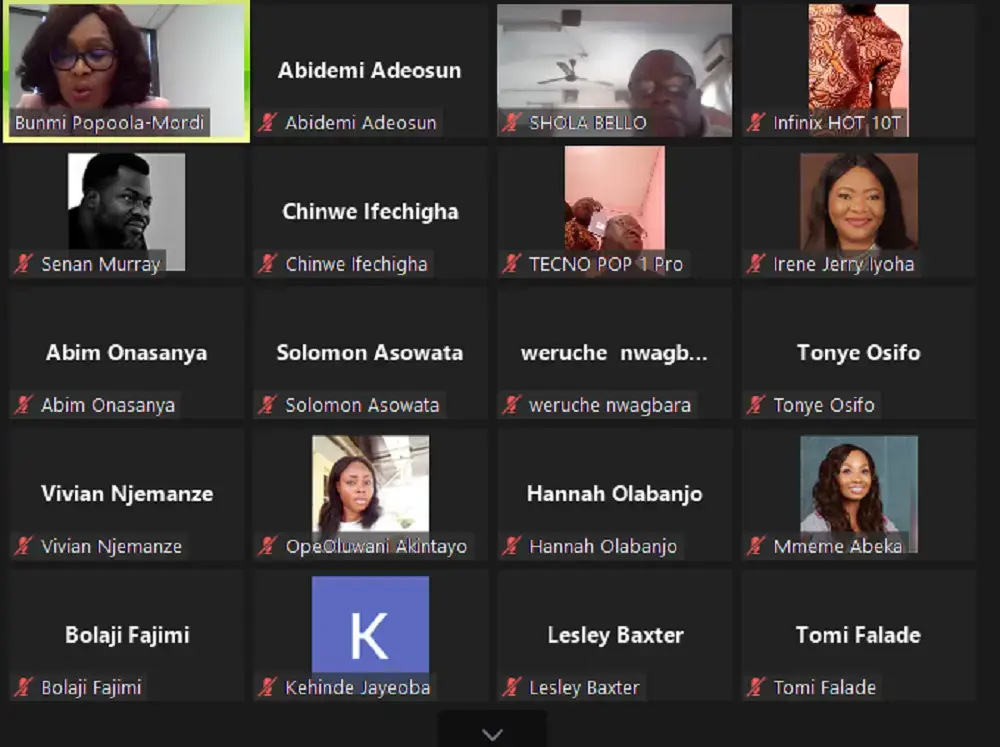1000x747 pixels.
Task: Click muted mic icon beside Chinwe Ifechigha
Action: (x=268, y=263)
